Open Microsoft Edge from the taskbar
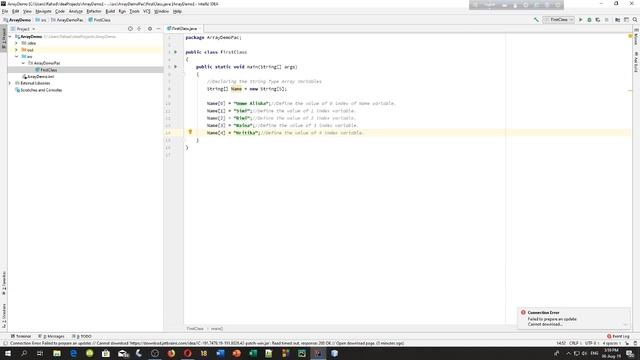Image resolution: width=640 pixels, height=360 pixels. (x=73, y=353)
